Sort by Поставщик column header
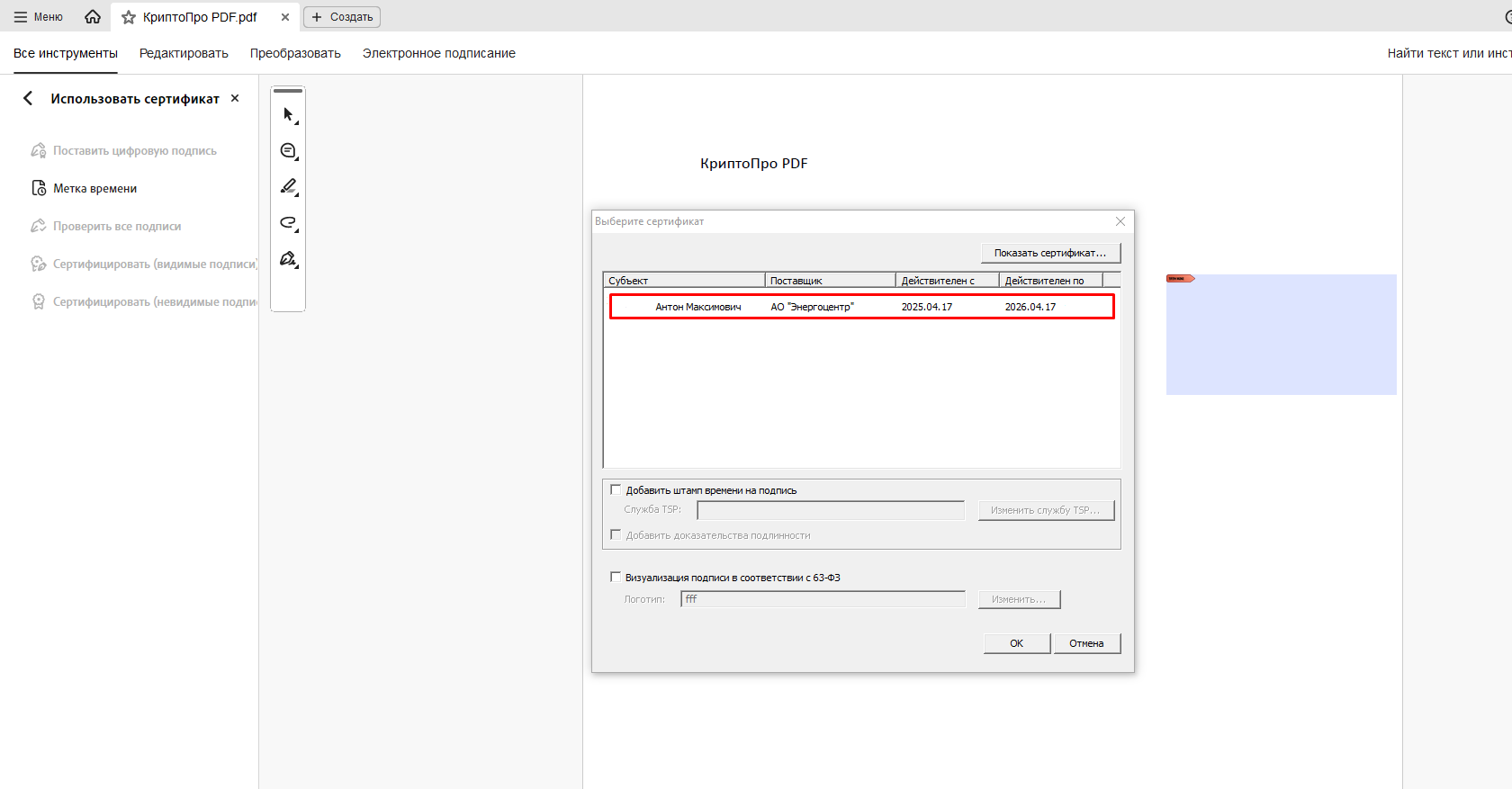The height and width of the screenshot is (789, 1512). pyautogui.click(x=829, y=281)
